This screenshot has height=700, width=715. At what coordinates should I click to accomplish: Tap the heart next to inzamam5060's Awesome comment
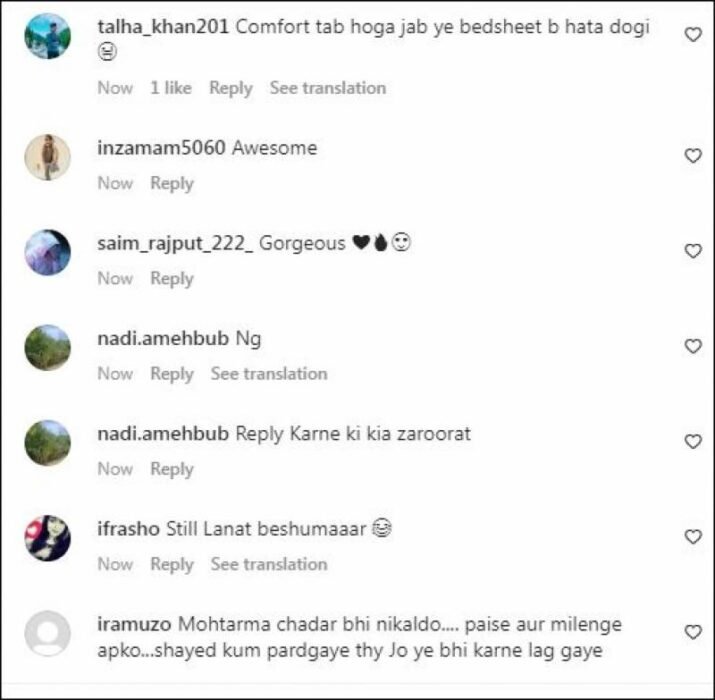(693, 156)
